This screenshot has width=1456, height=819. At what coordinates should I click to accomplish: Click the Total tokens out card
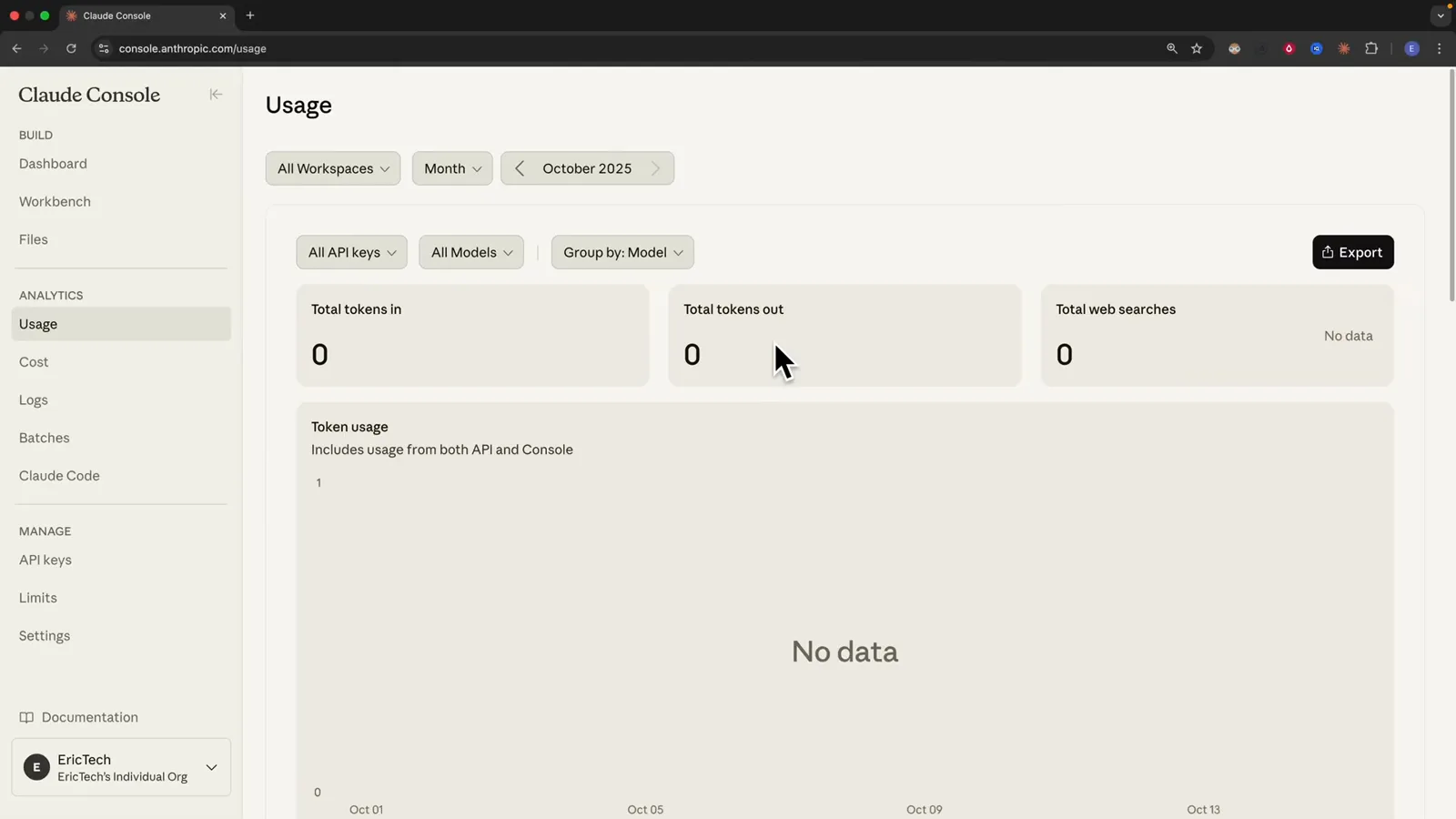coord(844,335)
